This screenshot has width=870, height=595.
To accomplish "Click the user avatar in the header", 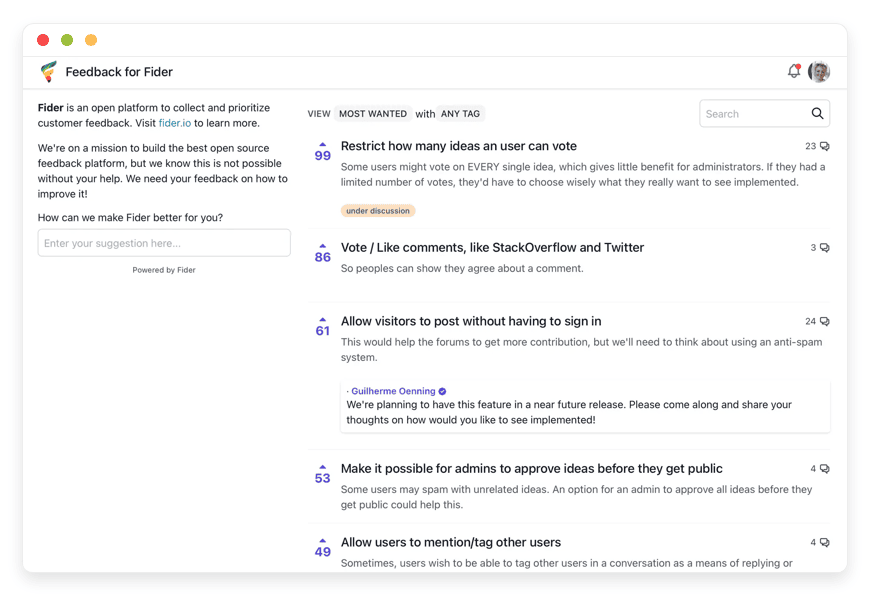I will (819, 71).
